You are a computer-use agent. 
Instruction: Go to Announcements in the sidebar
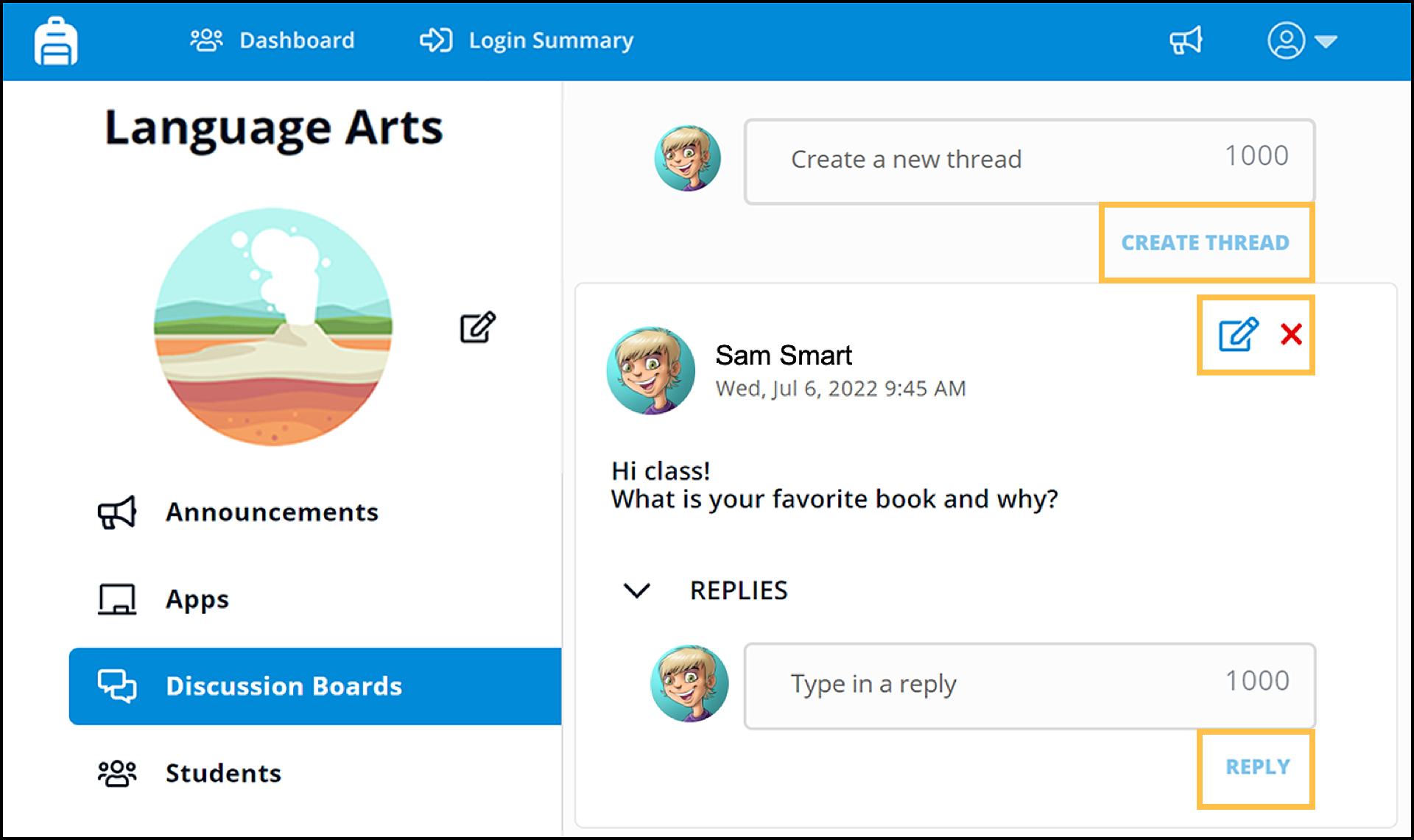point(238,512)
